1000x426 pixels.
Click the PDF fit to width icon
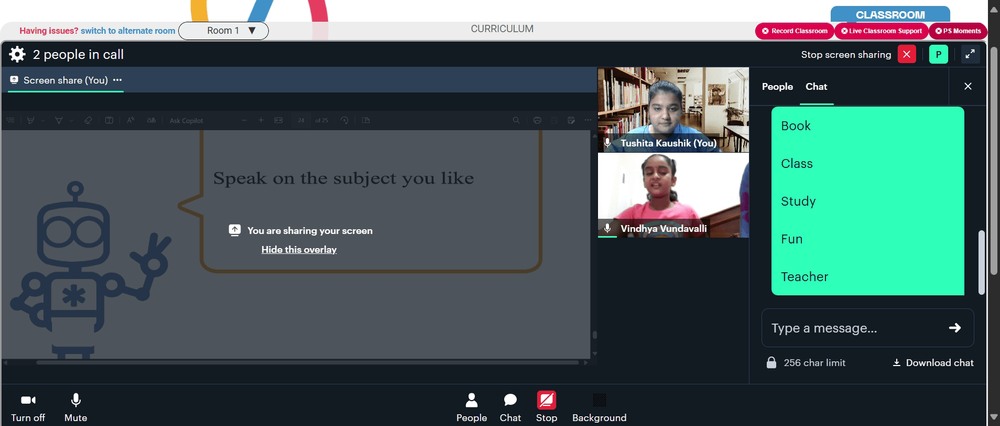pyautogui.click(x=278, y=120)
